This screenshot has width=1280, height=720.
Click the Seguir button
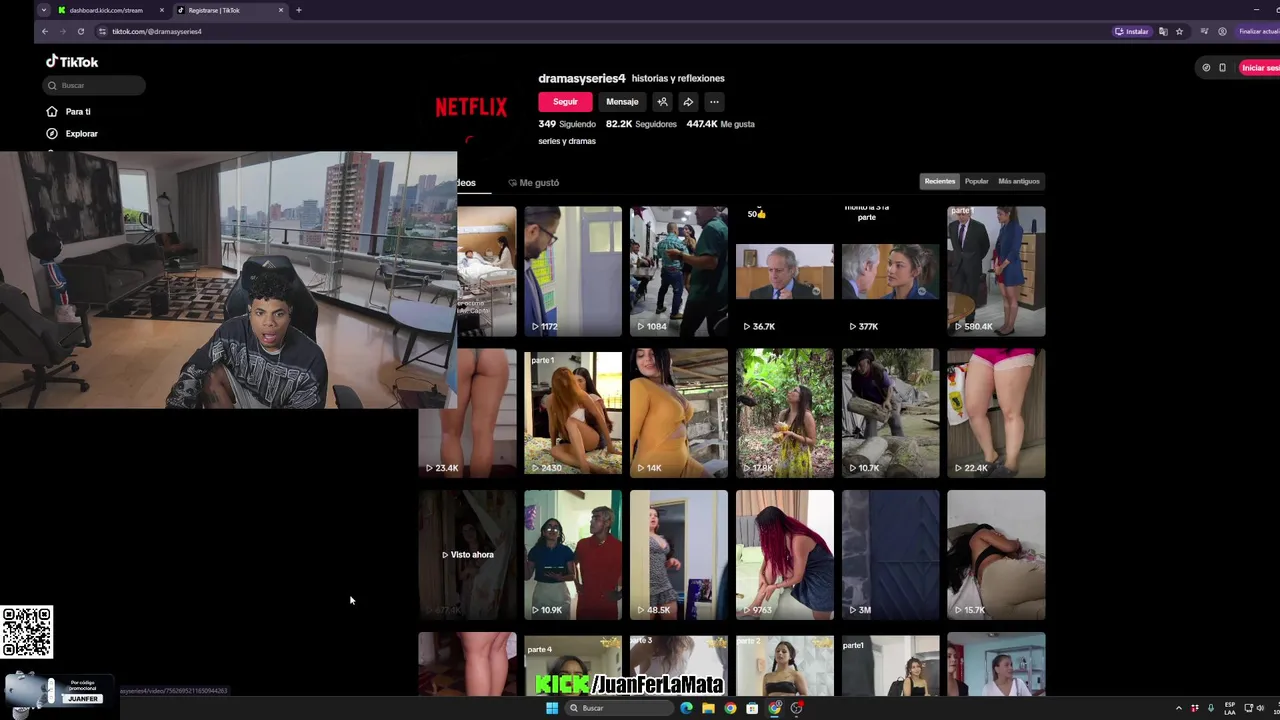coord(565,102)
